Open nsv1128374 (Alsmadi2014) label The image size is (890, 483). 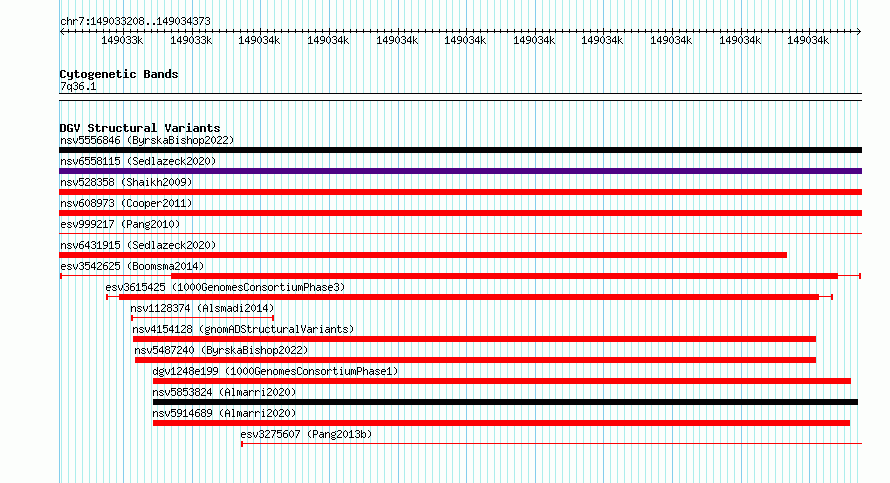click(x=202, y=308)
